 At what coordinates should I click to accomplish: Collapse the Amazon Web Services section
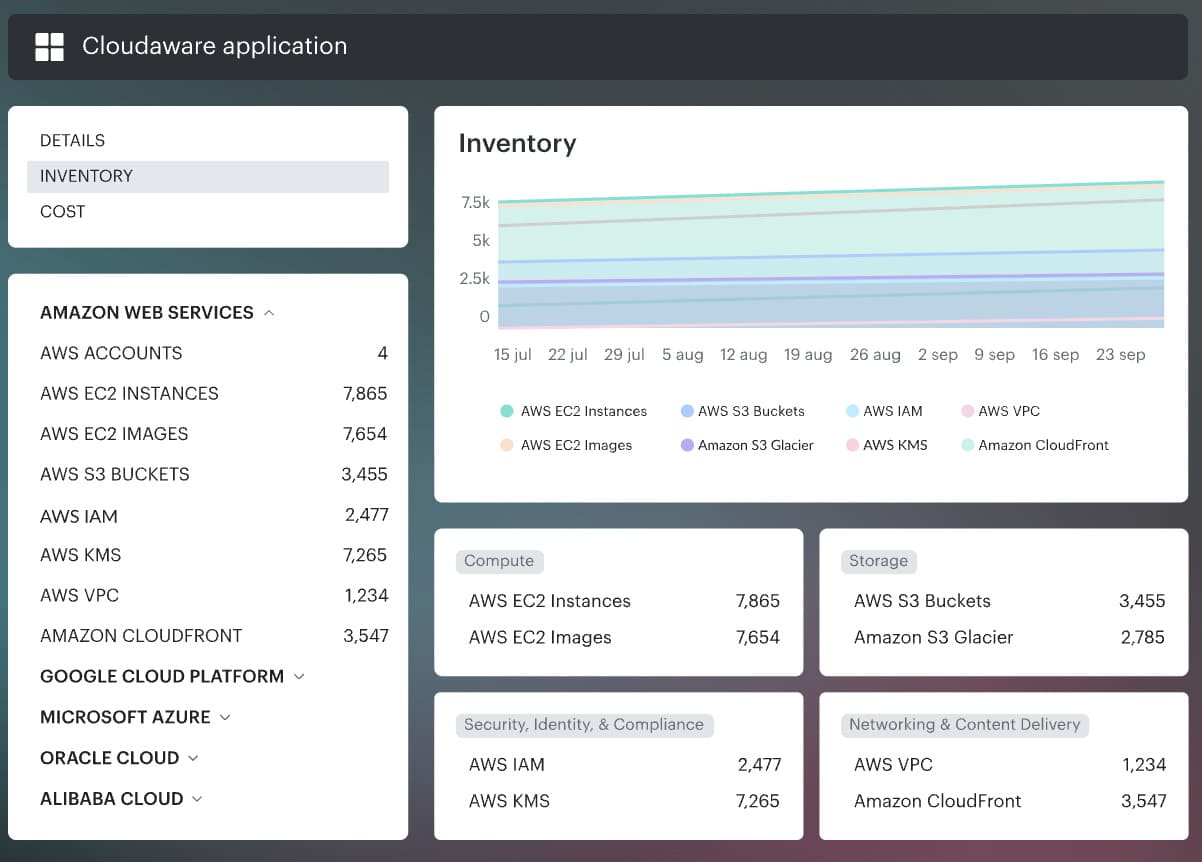268,312
